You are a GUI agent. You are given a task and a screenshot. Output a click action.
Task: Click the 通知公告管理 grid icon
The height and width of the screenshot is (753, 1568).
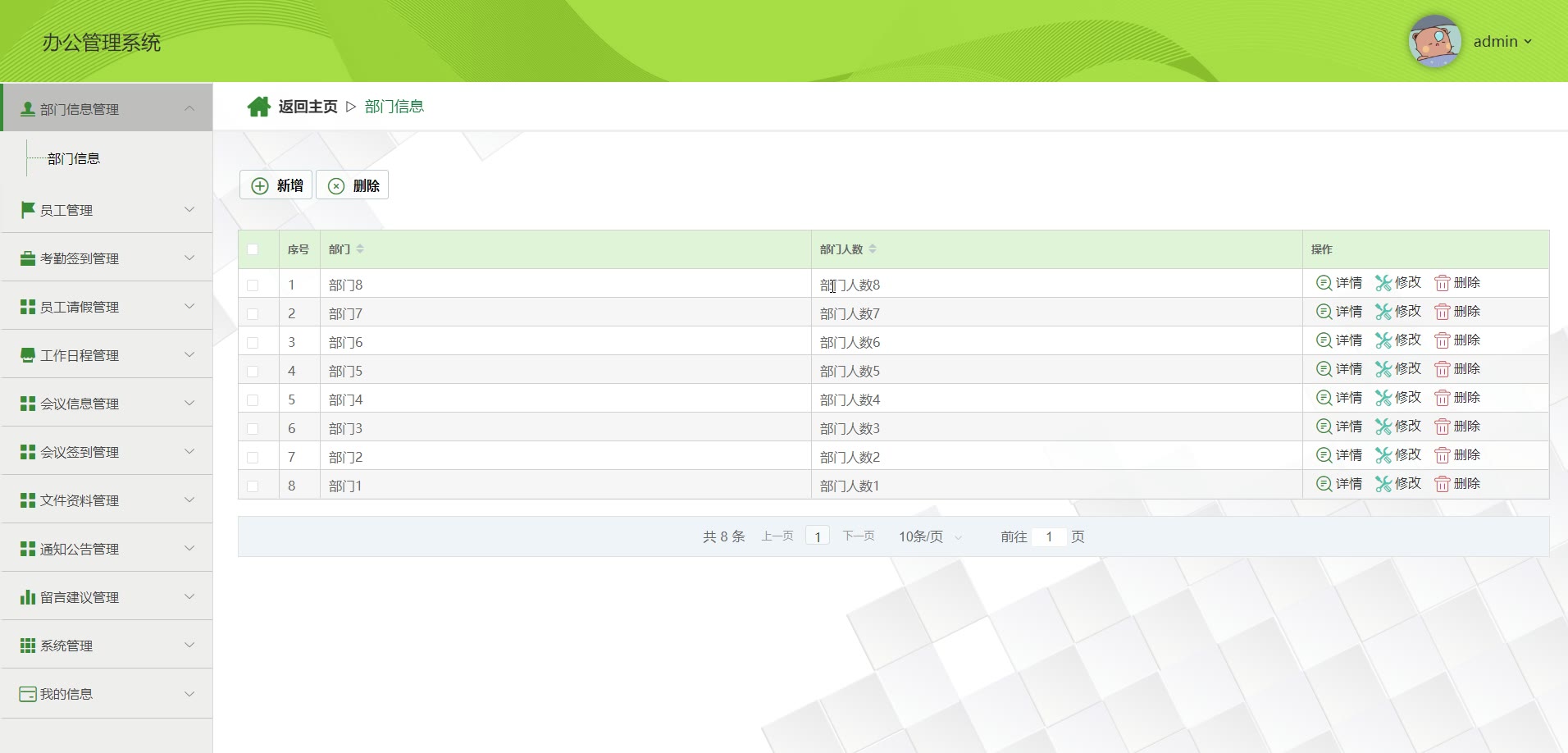(28, 549)
